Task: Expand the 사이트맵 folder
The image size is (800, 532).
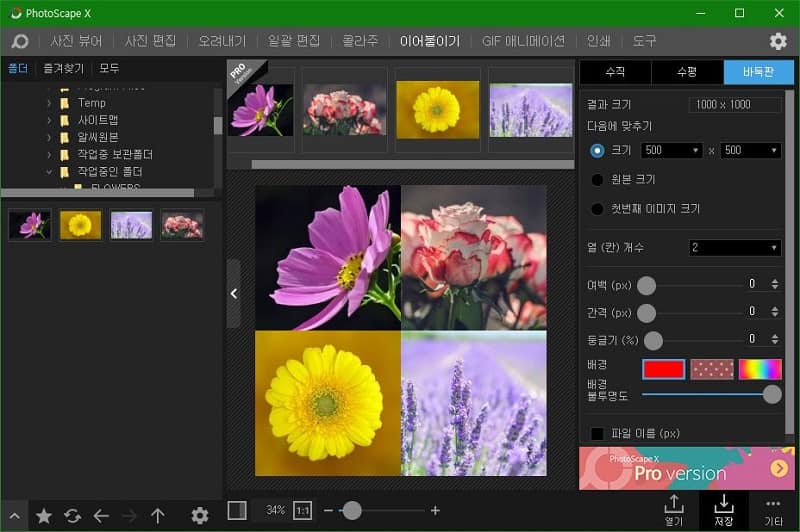Action: point(49,121)
